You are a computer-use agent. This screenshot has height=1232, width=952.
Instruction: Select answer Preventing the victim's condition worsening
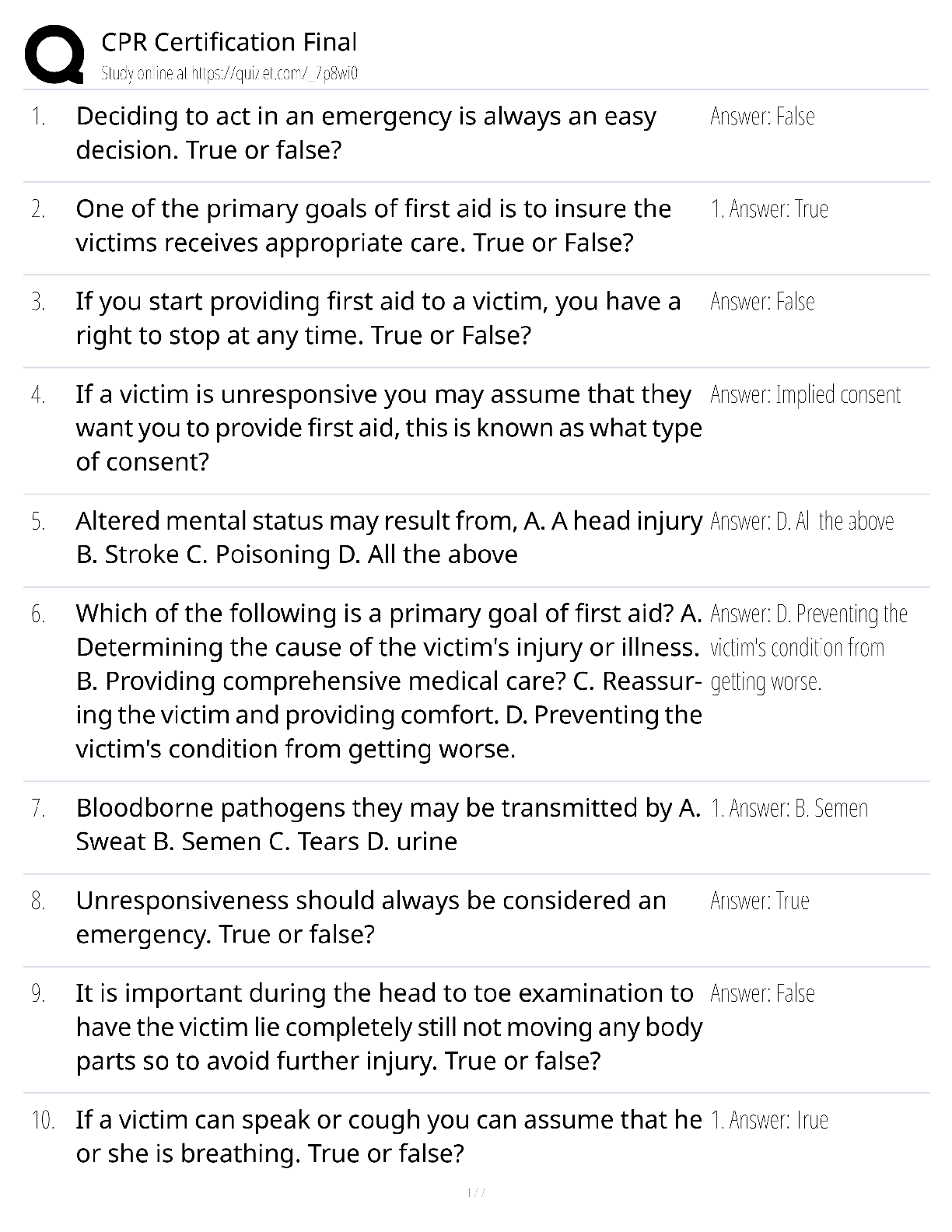coord(809,648)
